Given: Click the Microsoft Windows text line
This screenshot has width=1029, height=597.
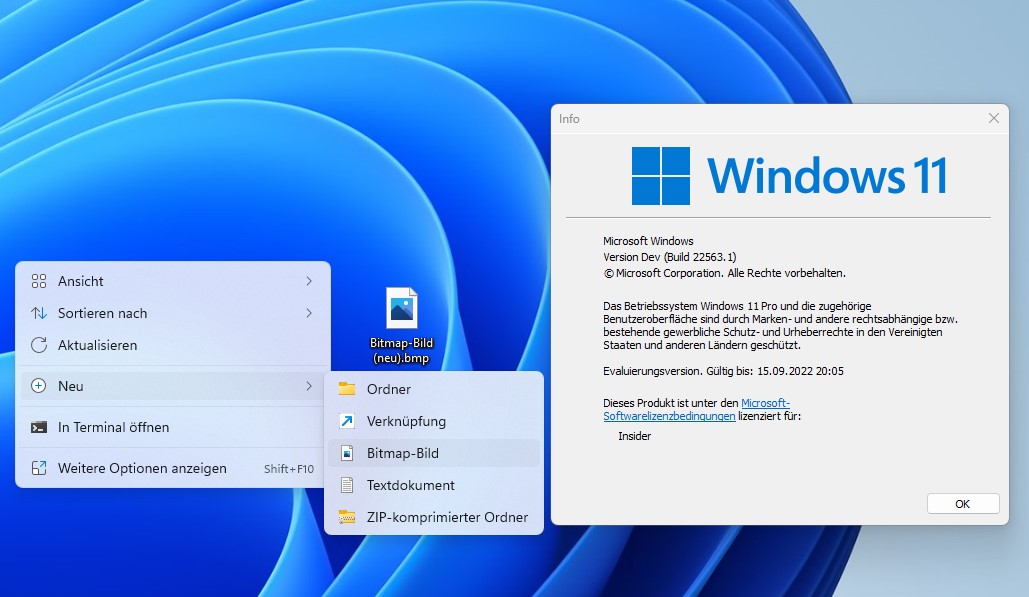Looking at the screenshot, I should (648, 241).
